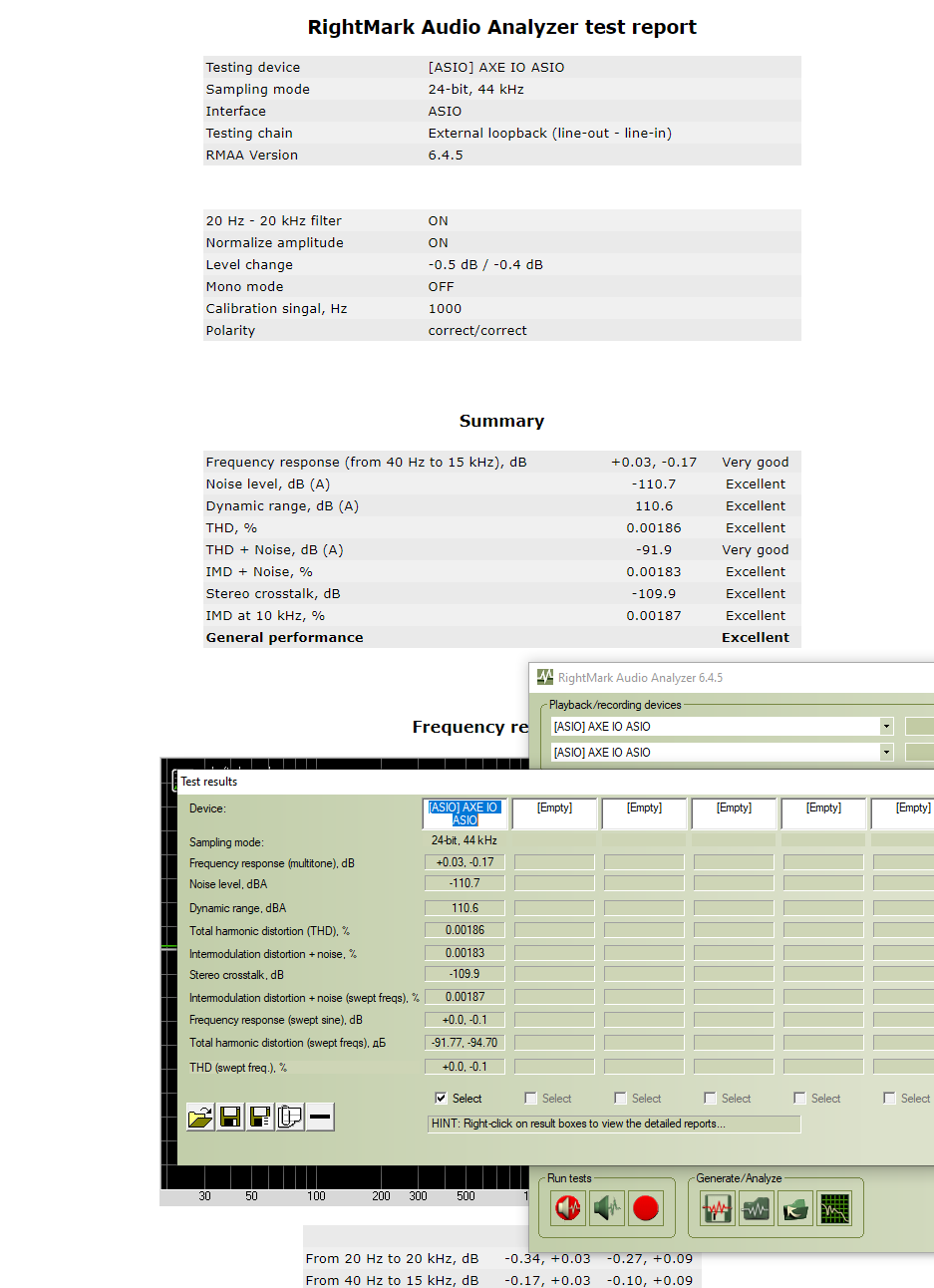This screenshot has width=934, height=1288.
Task: Click the red record circle under Run tests
Action: click(x=646, y=1208)
